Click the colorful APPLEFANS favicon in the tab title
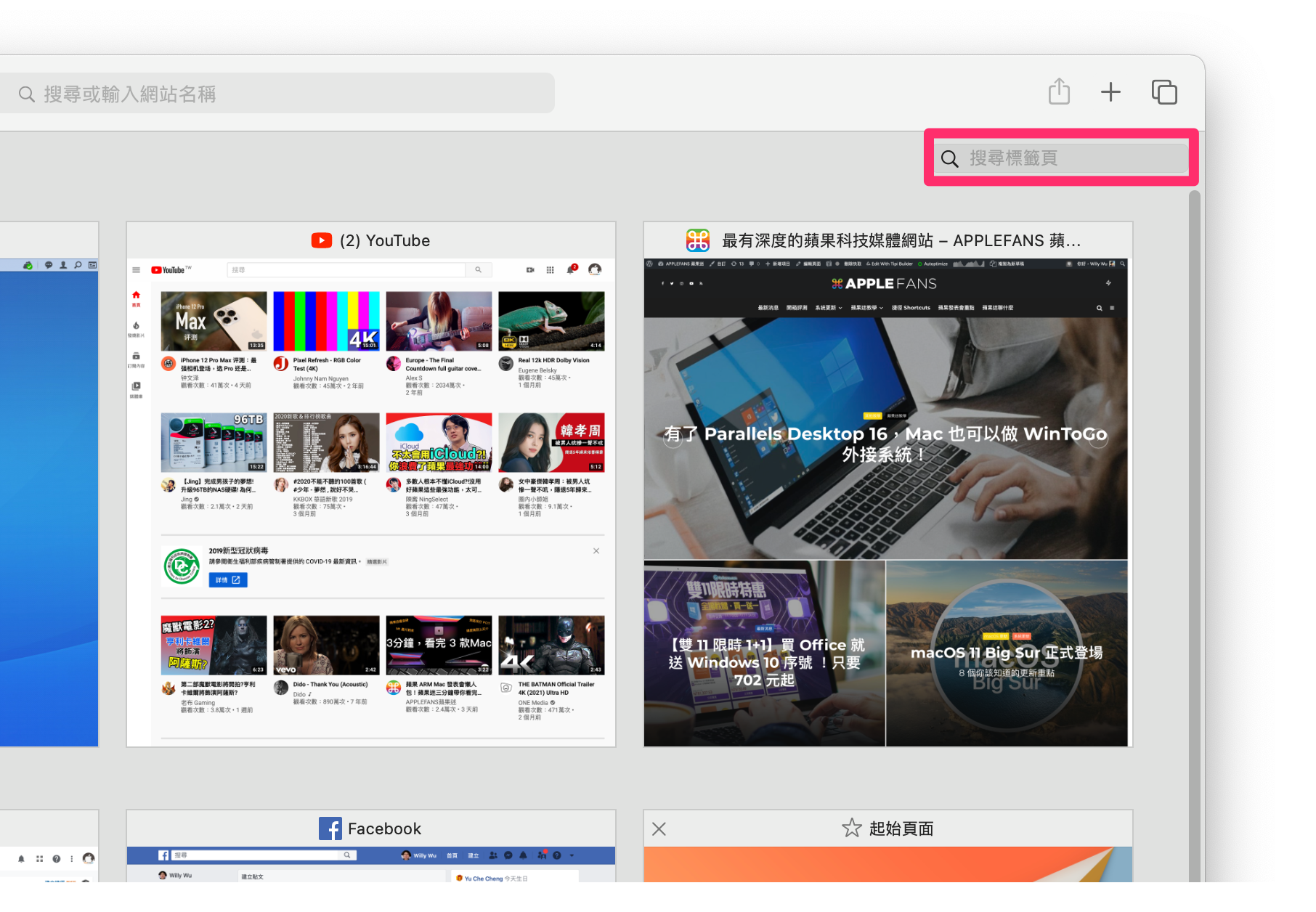This screenshot has width=1316, height=912. pyautogui.click(x=698, y=240)
